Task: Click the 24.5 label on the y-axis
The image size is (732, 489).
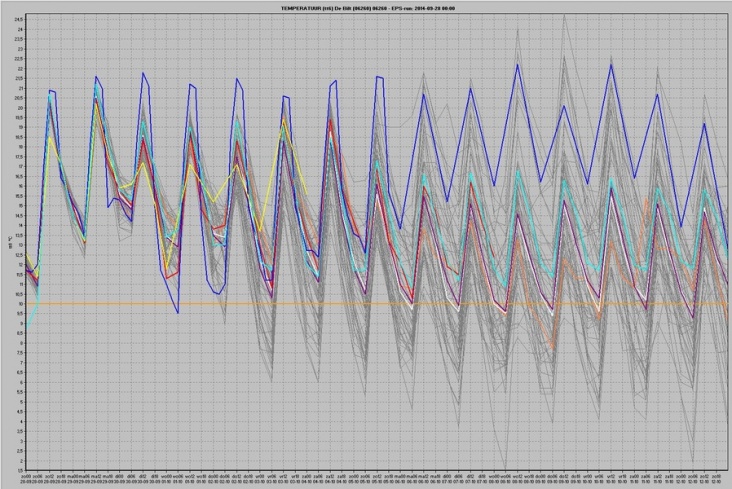Action: pyautogui.click(x=18, y=18)
